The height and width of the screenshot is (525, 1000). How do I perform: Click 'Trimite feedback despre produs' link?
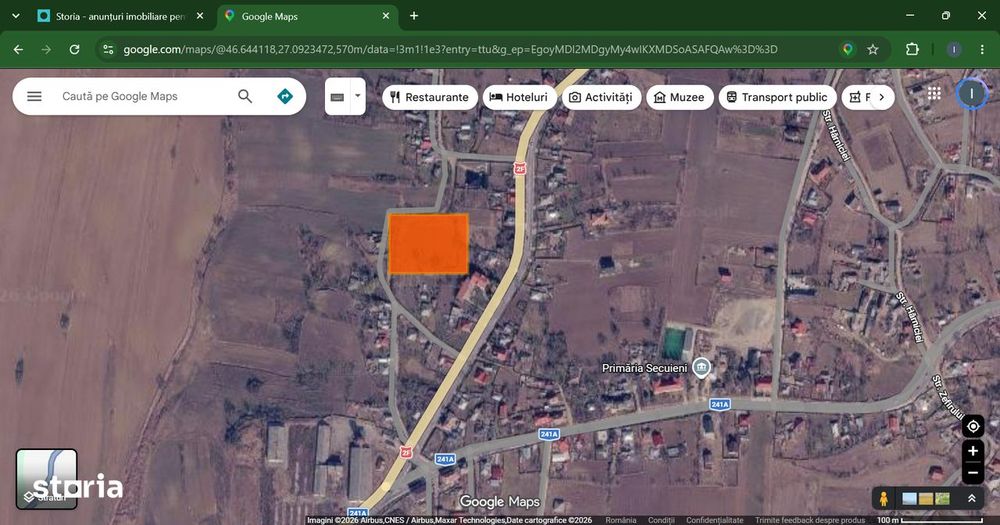[x=810, y=520]
